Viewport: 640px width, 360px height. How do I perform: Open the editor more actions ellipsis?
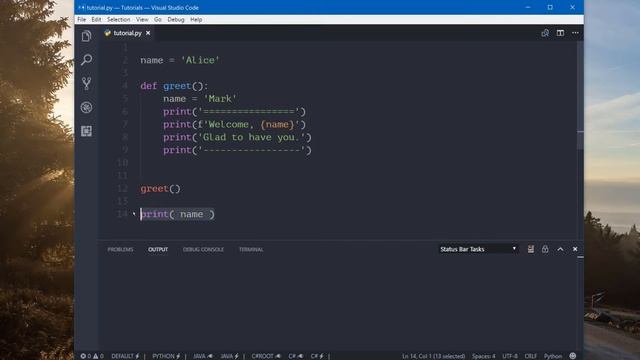tap(575, 33)
